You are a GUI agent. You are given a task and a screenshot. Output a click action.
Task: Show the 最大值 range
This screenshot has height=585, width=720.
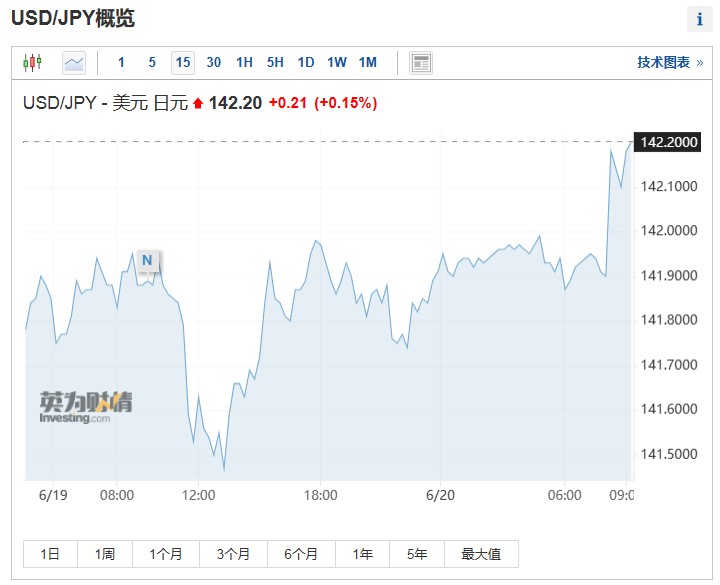pos(481,554)
